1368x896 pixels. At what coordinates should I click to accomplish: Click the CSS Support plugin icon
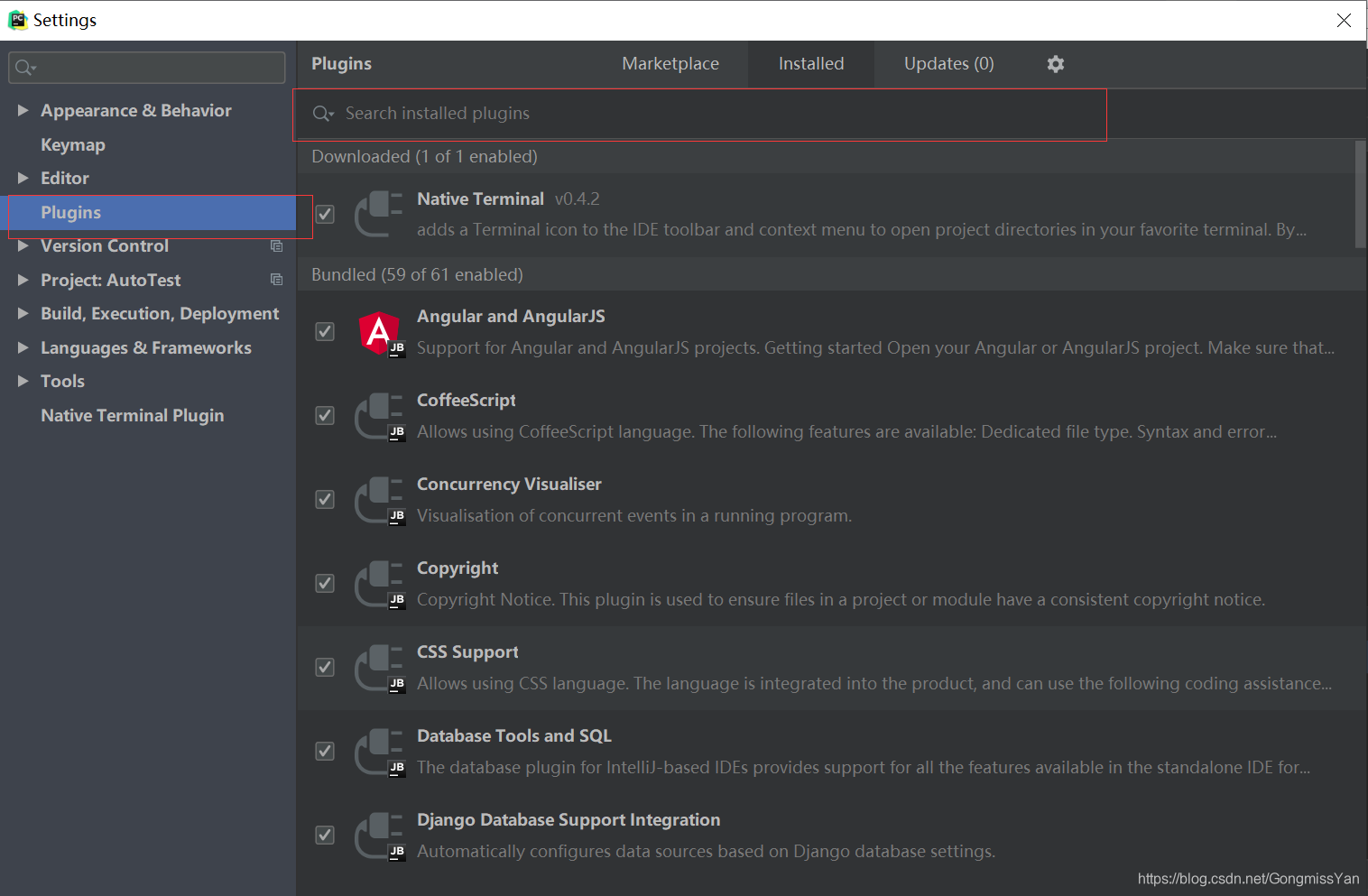(379, 668)
